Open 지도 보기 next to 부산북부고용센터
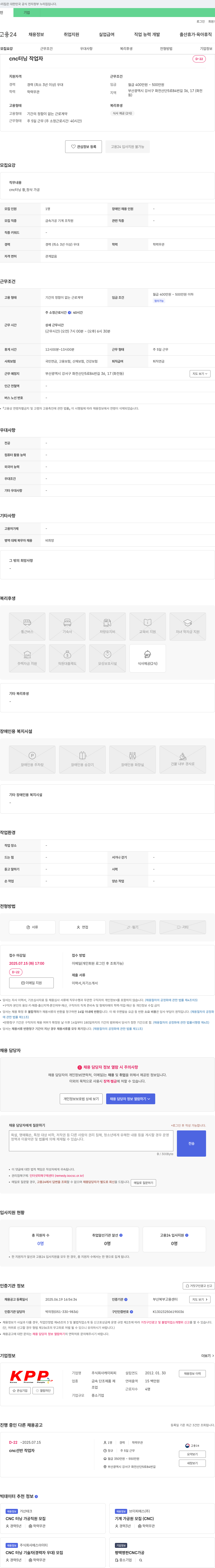Viewport: 215px width, 1568px height. click(x=200, y=1300)
